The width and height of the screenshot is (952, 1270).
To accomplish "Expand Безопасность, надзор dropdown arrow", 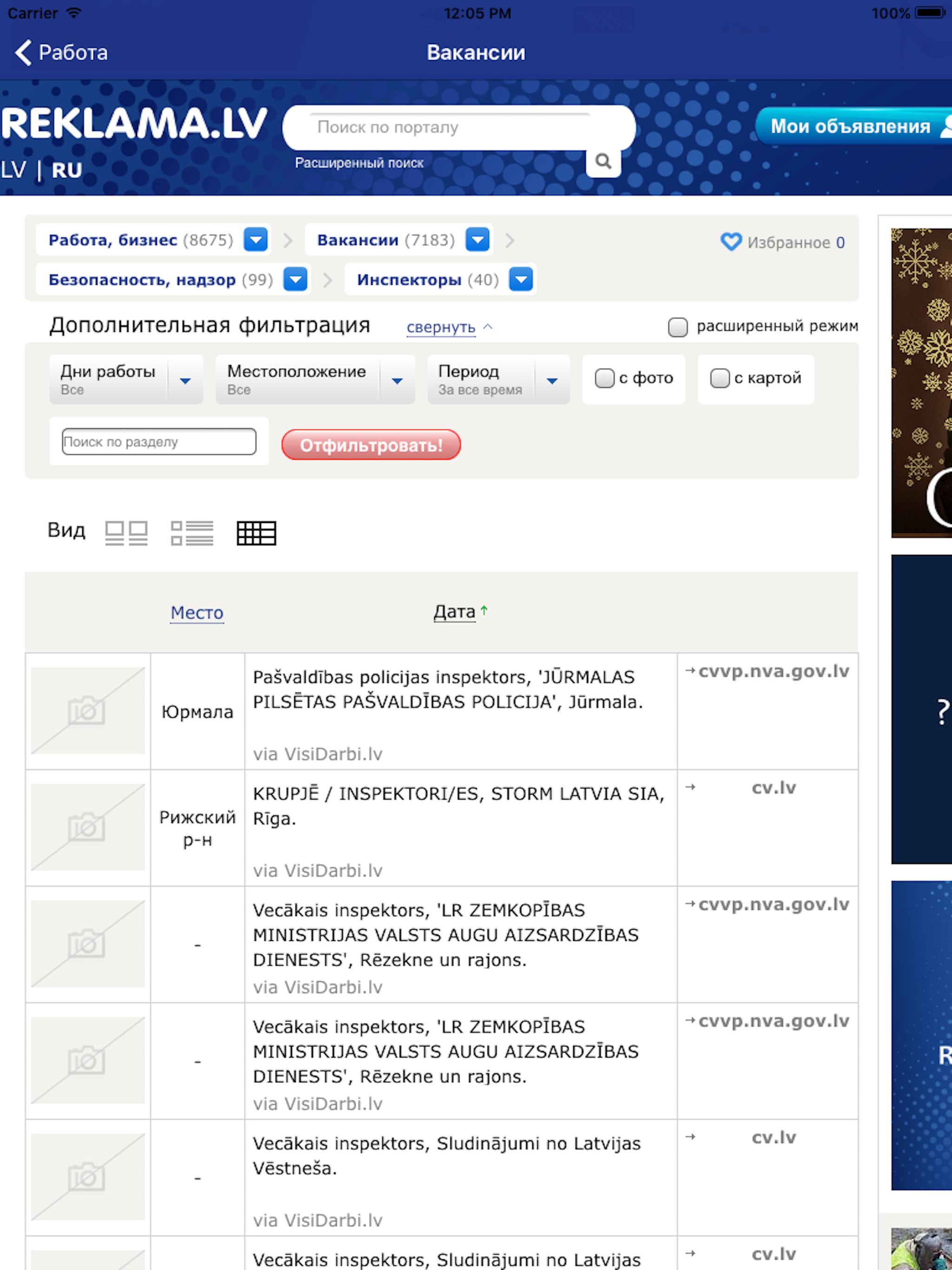I will pos(296,279).
